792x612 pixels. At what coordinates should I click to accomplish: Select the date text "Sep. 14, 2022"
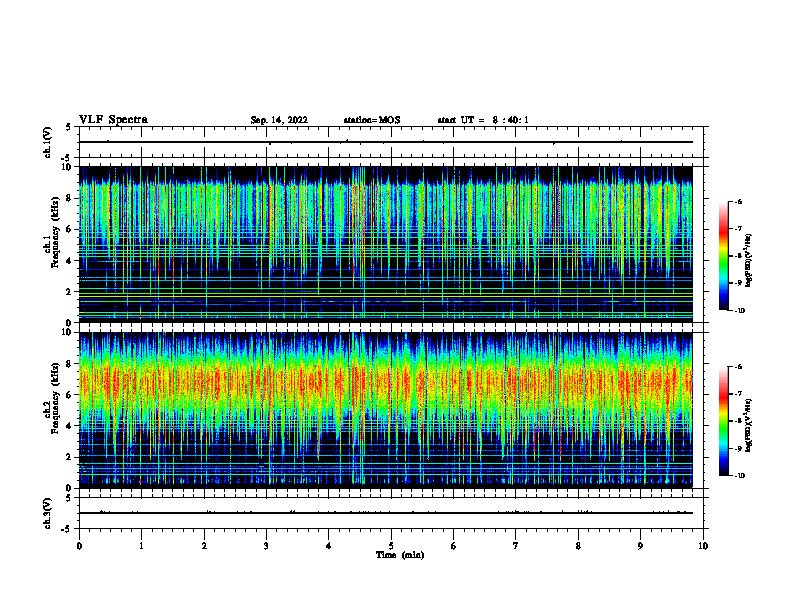point(279,120)
